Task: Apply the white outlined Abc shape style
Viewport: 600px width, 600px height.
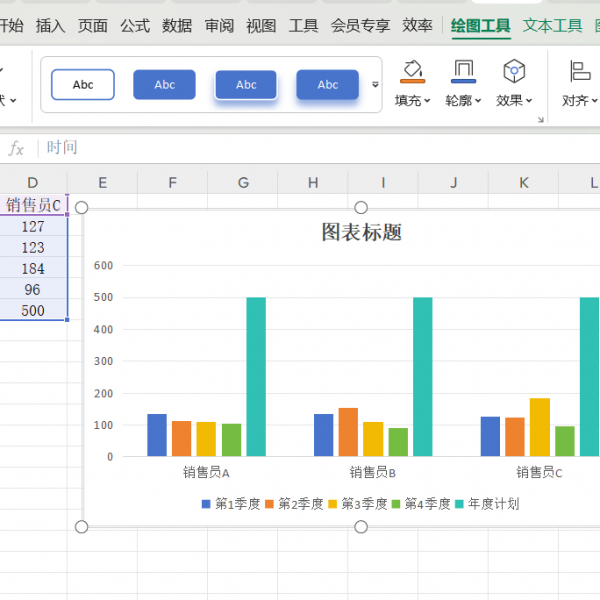Action: tap(83, 85)
